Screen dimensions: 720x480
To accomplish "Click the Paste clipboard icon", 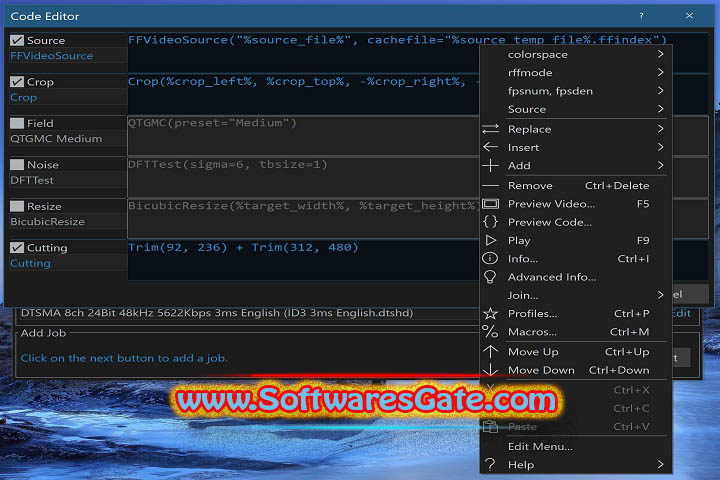I will pyautogui.click(x=490, y=427).
